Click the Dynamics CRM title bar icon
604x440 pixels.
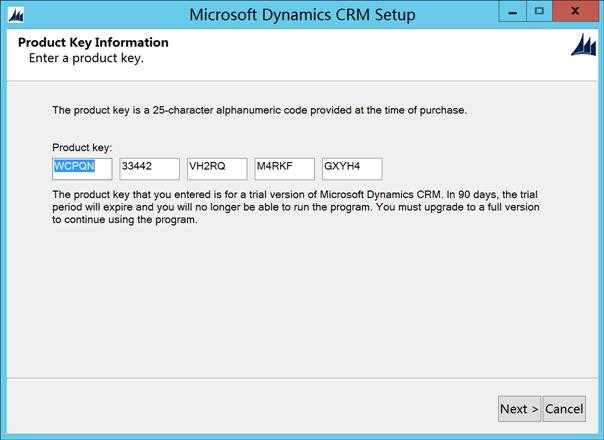click(16, 15)
